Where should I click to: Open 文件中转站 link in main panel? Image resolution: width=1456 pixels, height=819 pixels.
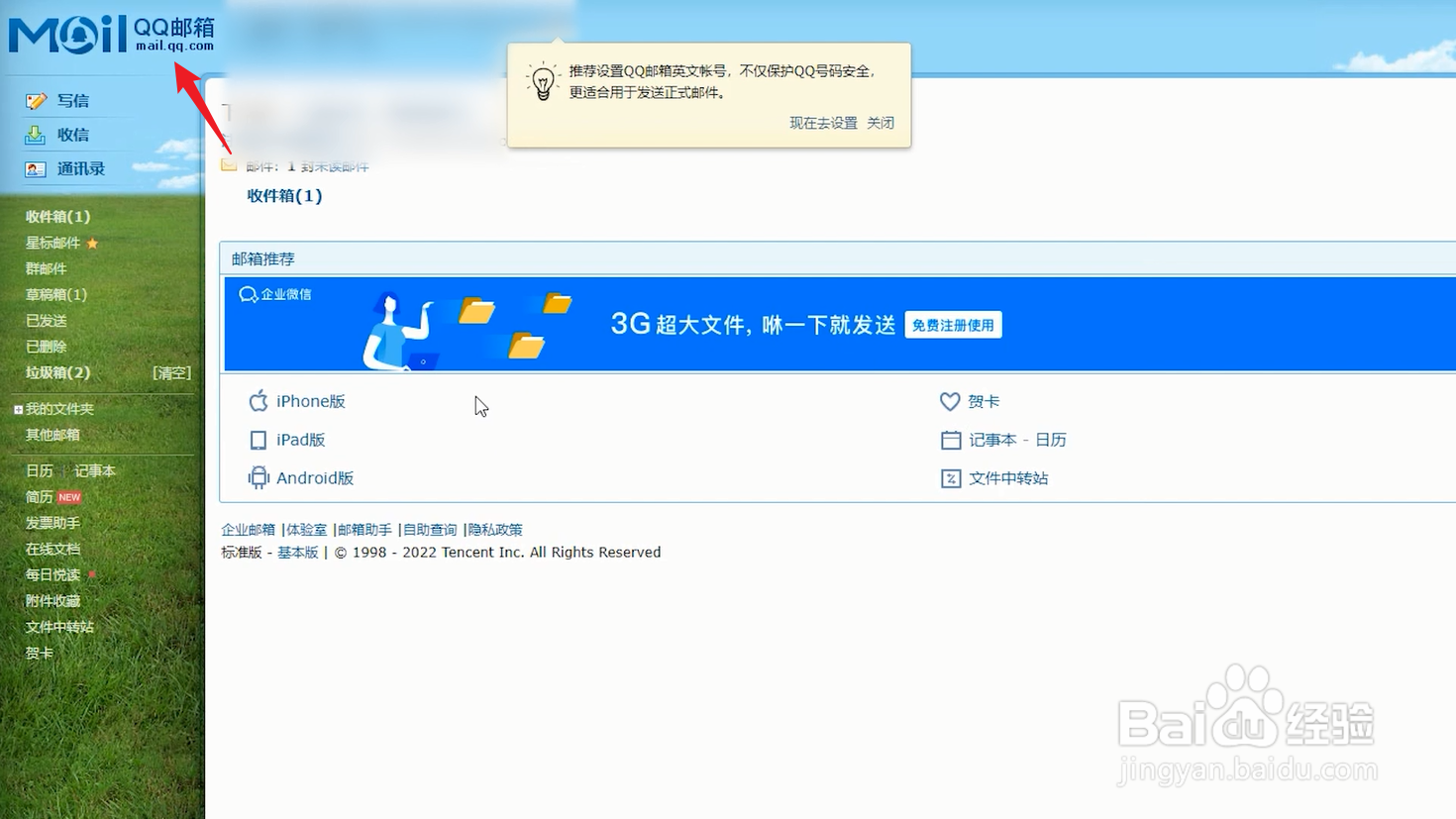(1008, 478)
